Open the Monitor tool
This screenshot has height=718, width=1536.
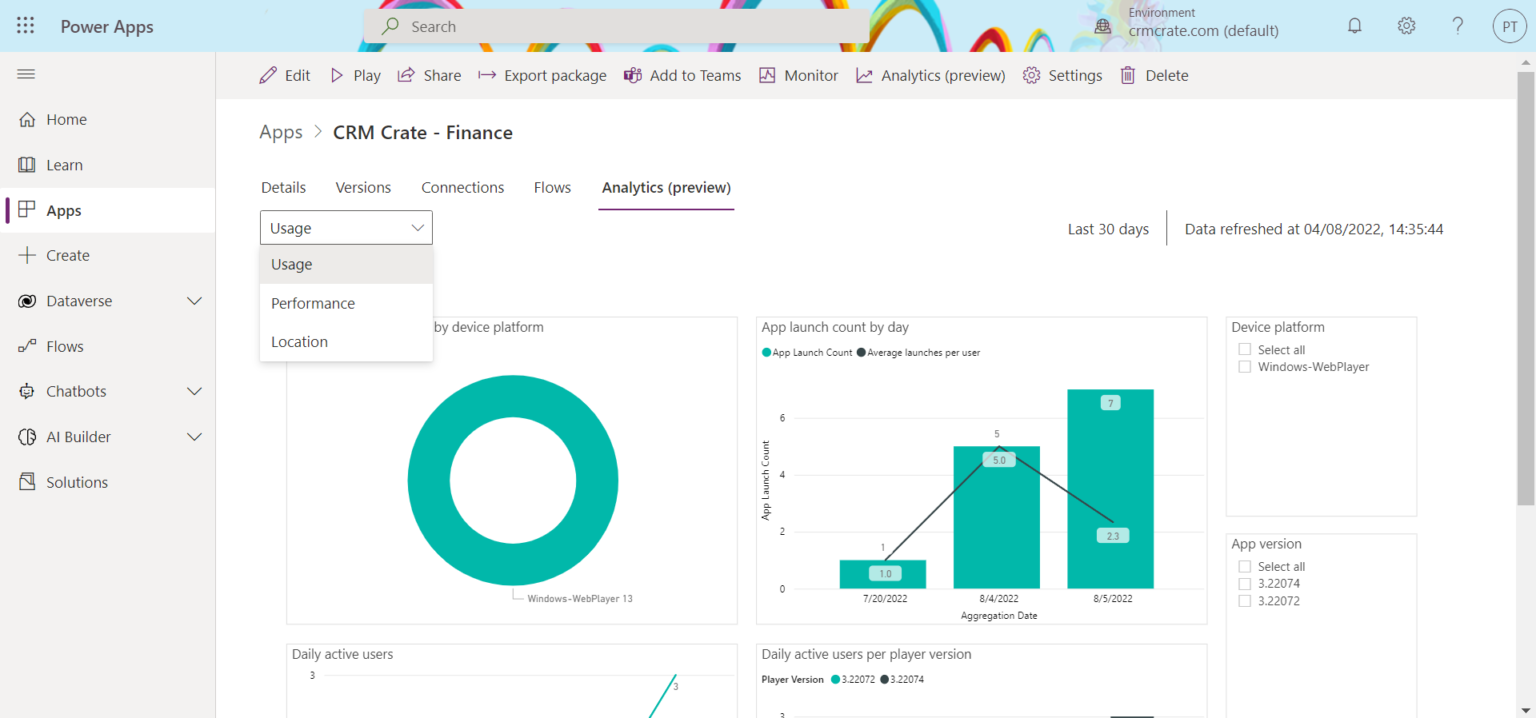click(767, 74)
